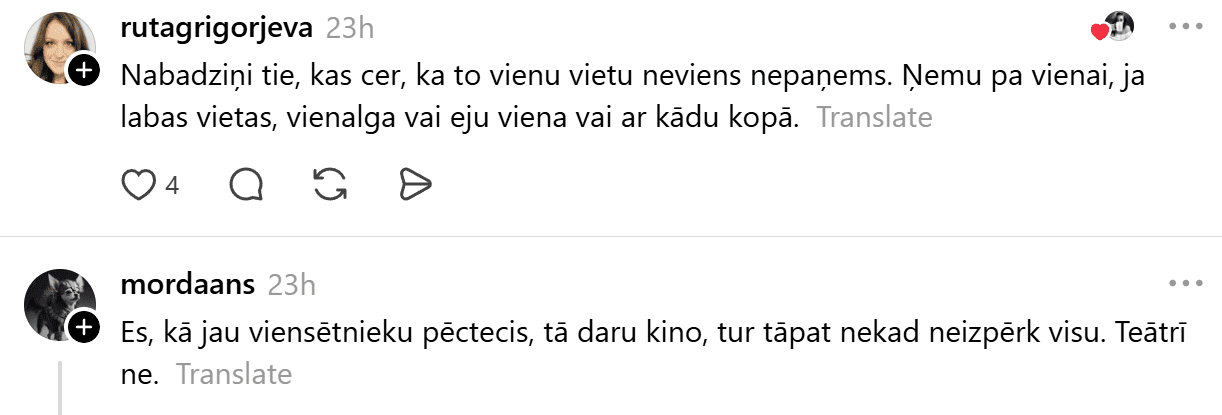Like rutagrigorjeva's post with the heart icon
The image size is (1222, 415).
point(138,184)
